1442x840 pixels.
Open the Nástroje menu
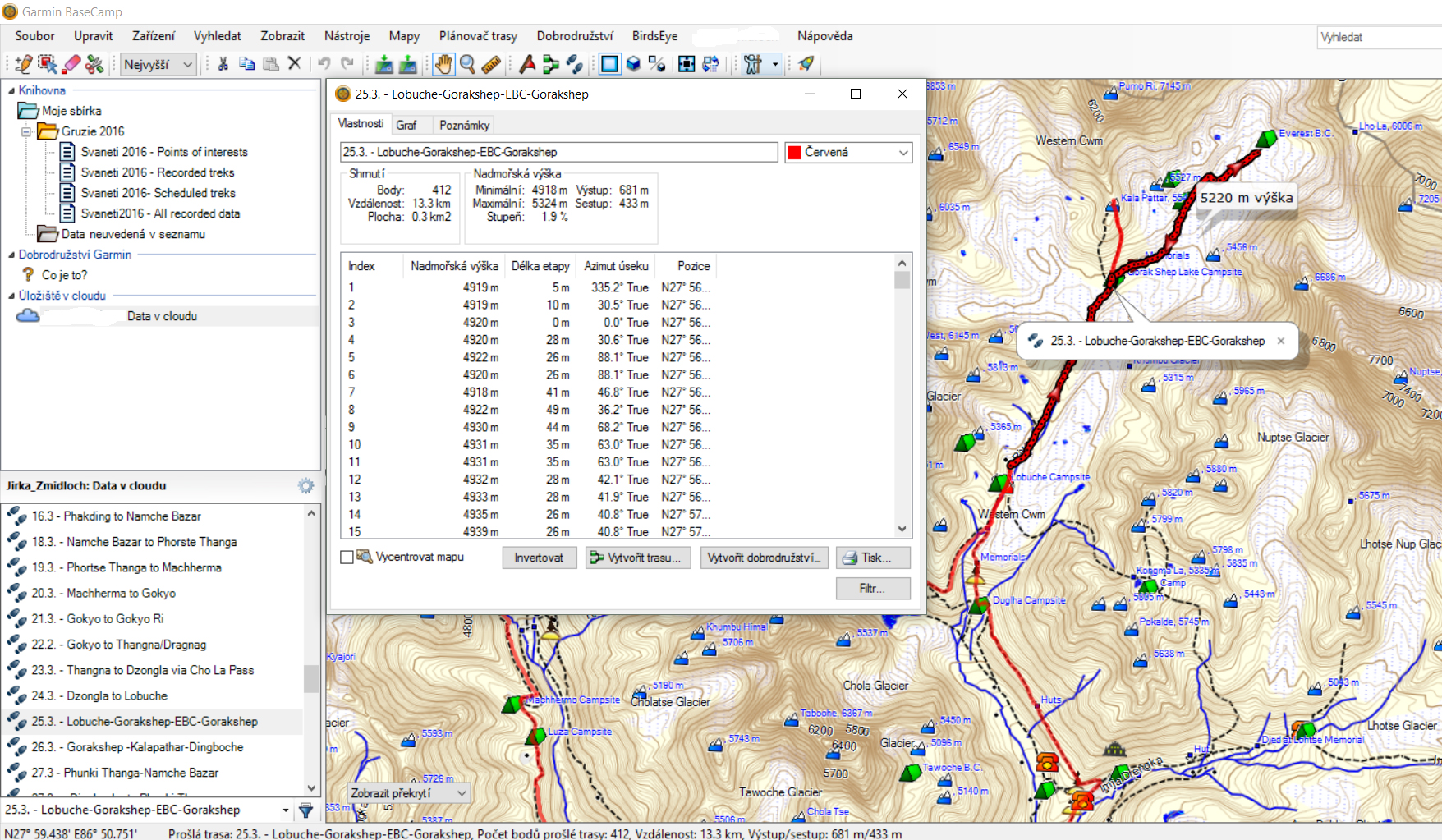point(347,36)
